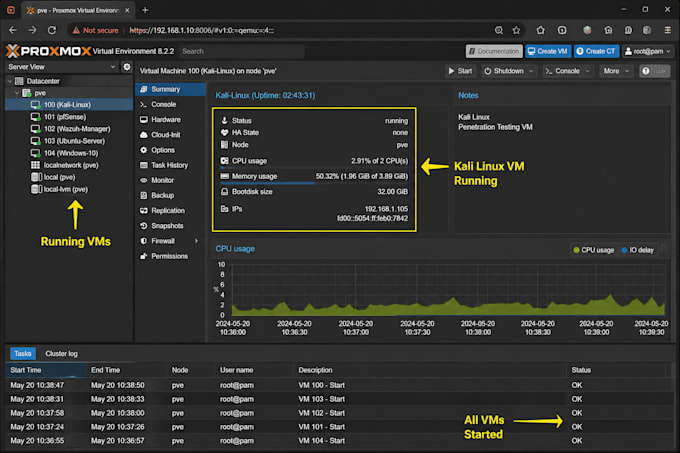The width and height of the screenshot is (680, 453).
Task: Sort by Description column header
Action: tap(430, 370)
